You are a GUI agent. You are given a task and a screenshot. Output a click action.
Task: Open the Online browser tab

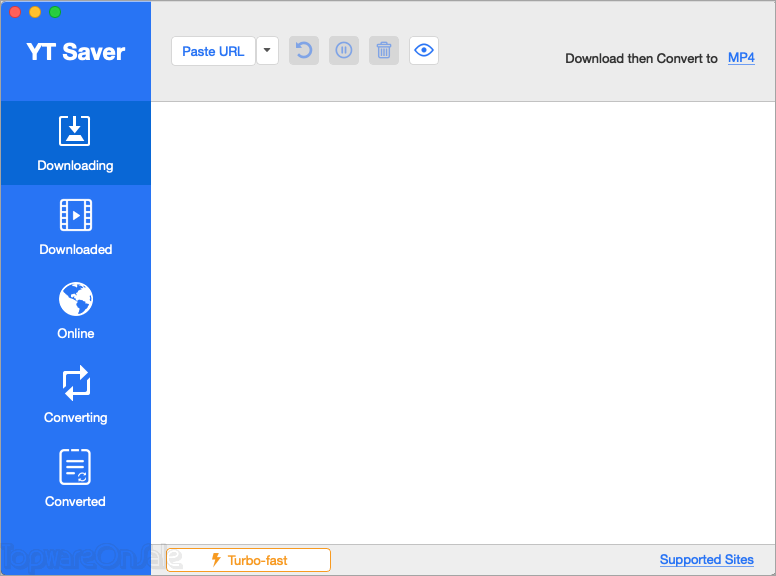click(76, 311)
